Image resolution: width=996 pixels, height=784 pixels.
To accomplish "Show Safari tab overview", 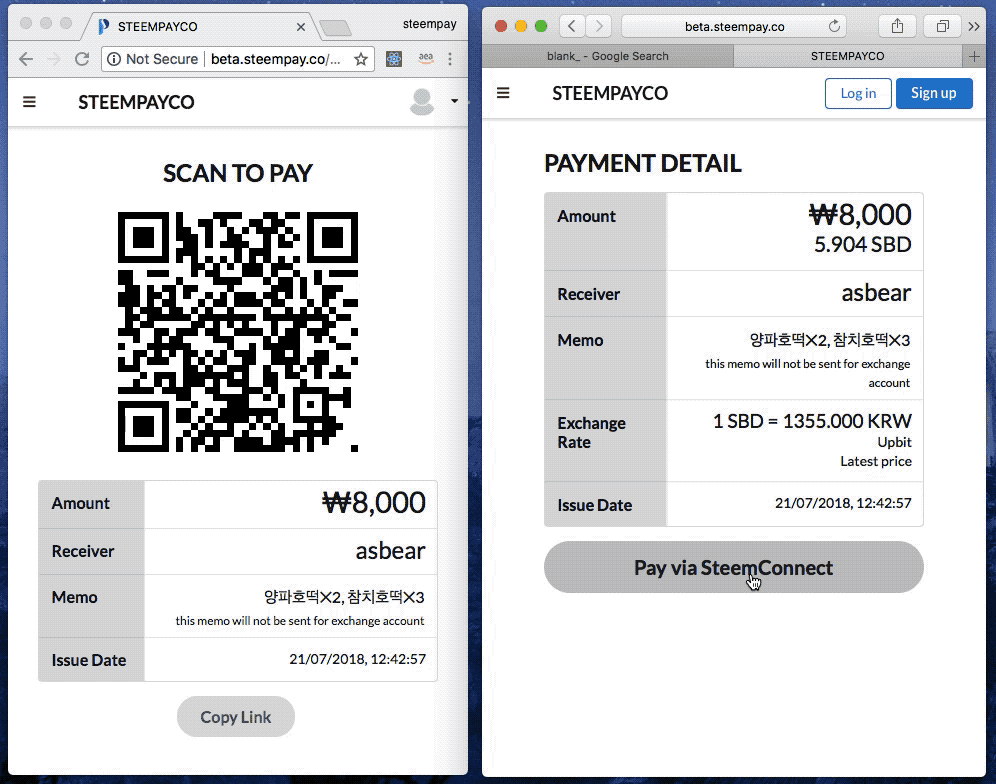I will tap(943, 26).
